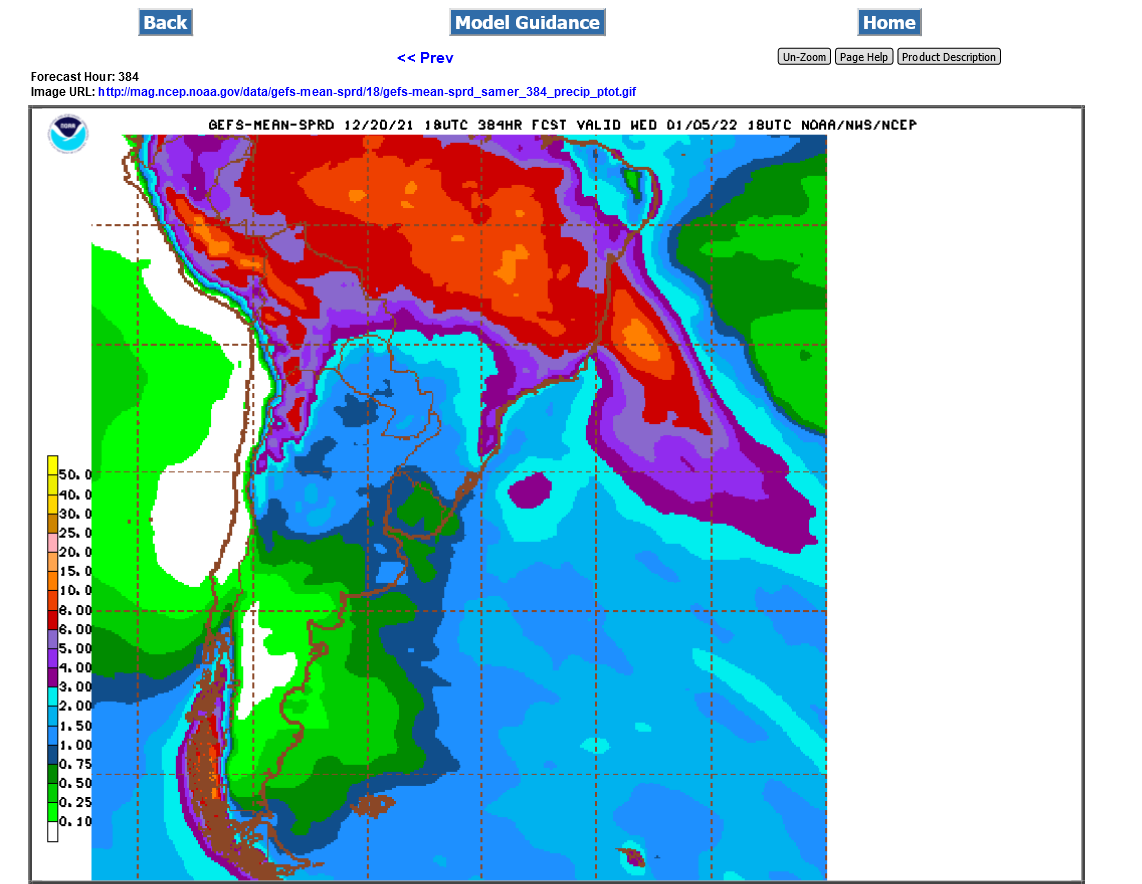Open Page Help
1142x884 pixels.
point(864,57)
